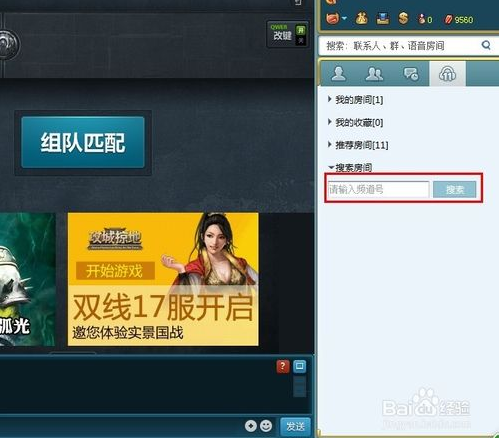Open the smiley emoji picker
This screenshot has width=500, height=438.
266,426
